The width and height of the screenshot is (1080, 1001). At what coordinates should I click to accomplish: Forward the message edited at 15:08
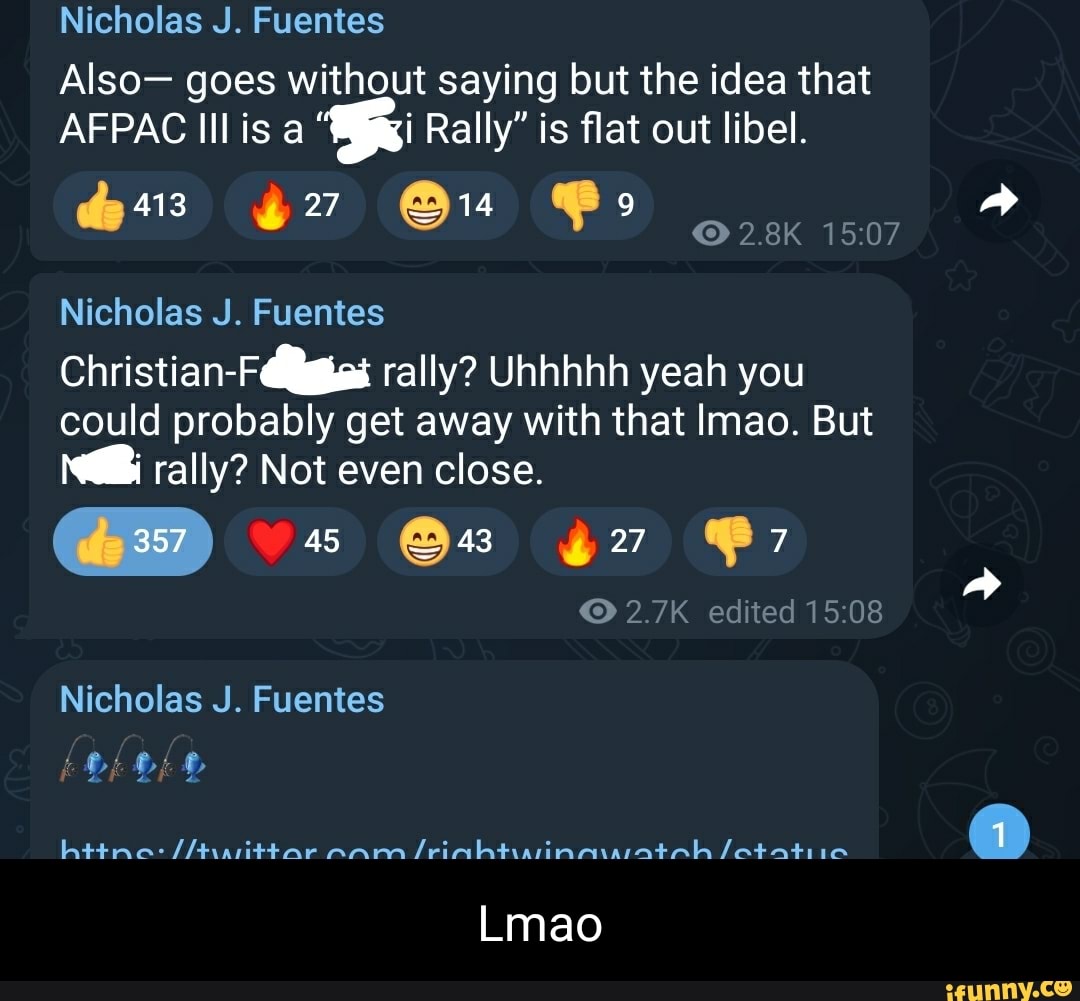point(982,584)
